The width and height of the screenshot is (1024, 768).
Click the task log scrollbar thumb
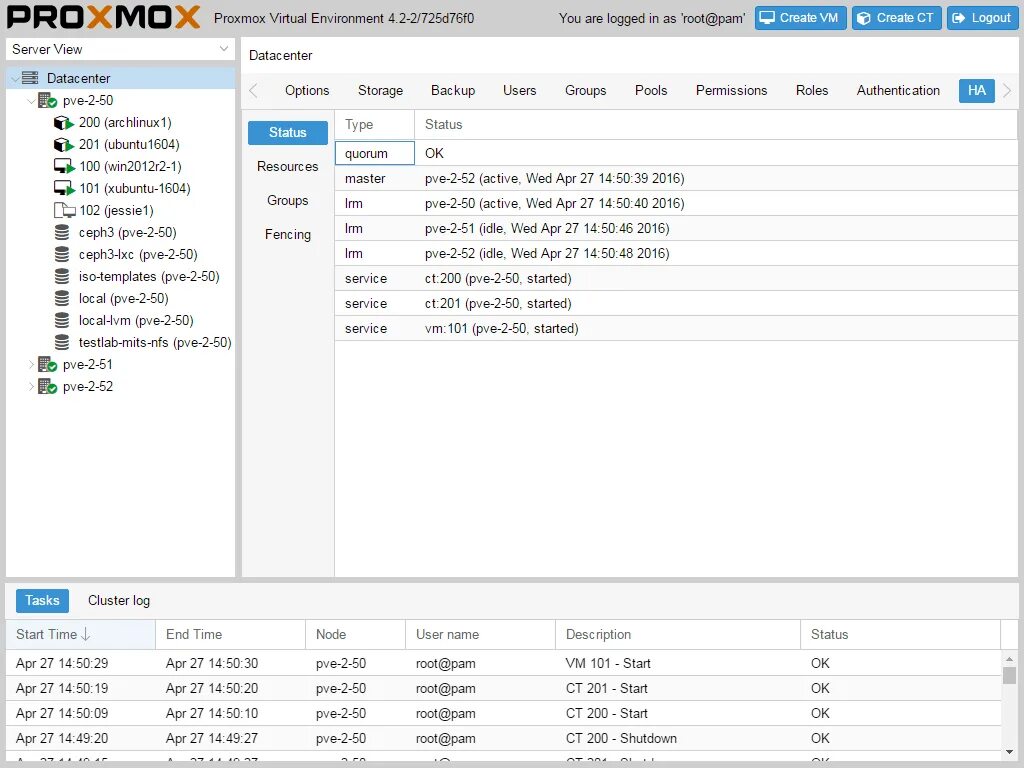pos(1009,675)
